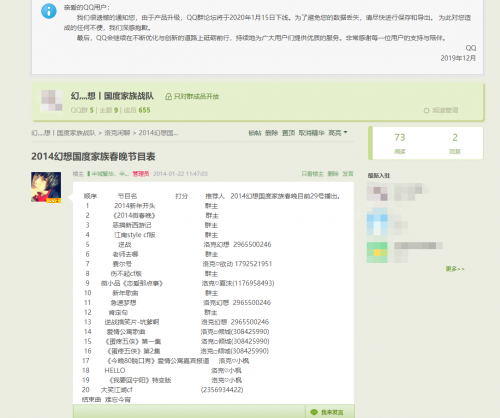
Task: Click the blue info notice icon
Action: 49,11
